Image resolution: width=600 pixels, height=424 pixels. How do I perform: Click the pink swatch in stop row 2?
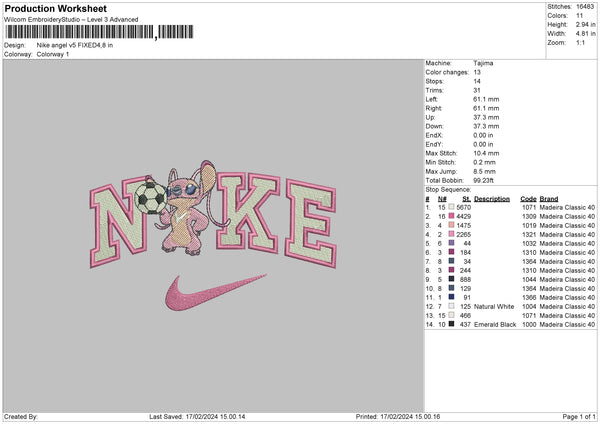(x=452, y=216)
